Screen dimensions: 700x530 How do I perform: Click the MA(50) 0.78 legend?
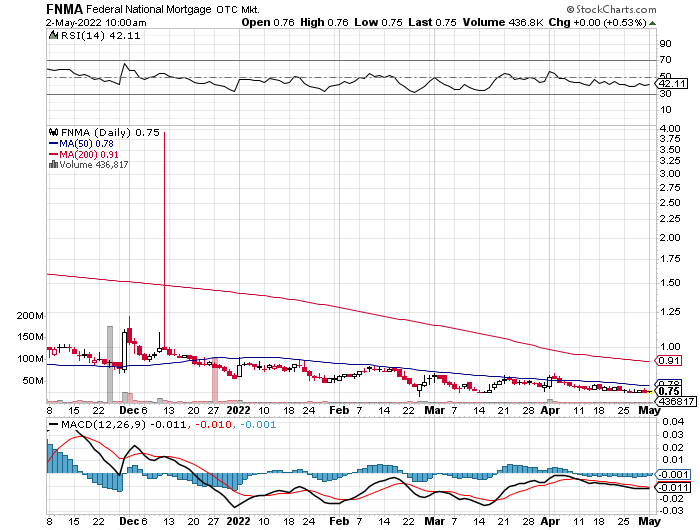click(x=81, y=143)
